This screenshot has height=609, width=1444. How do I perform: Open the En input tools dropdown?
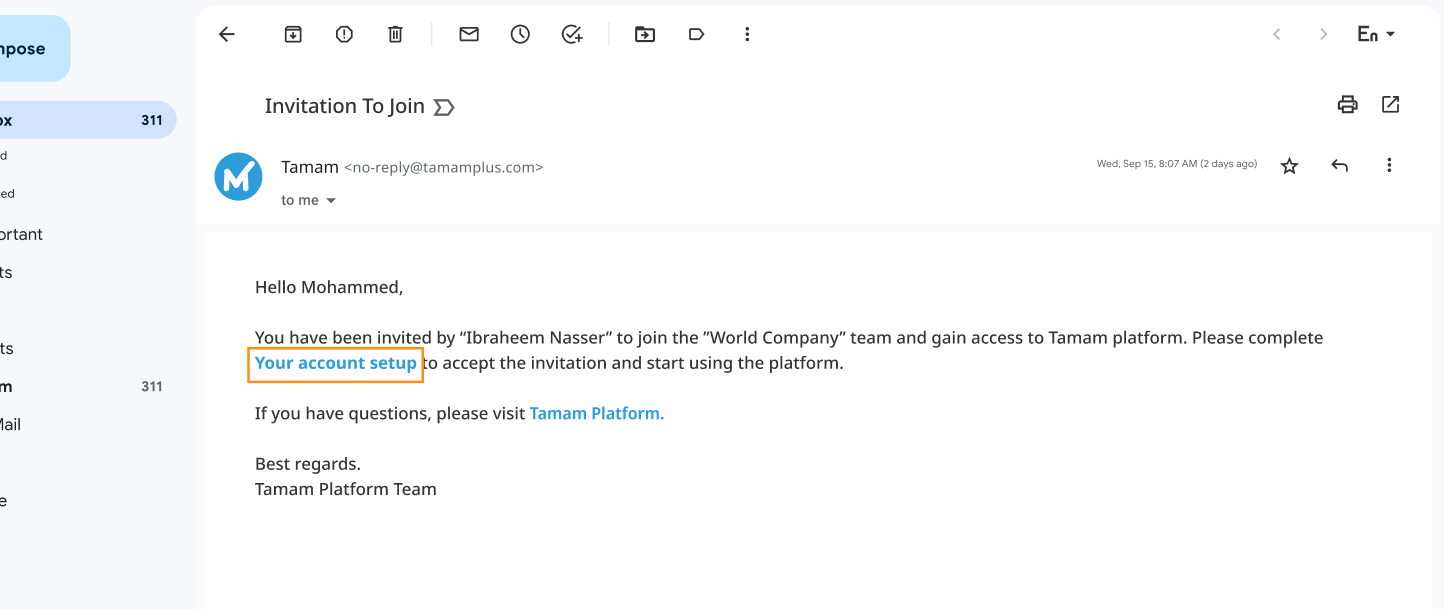click(1376, 34)
